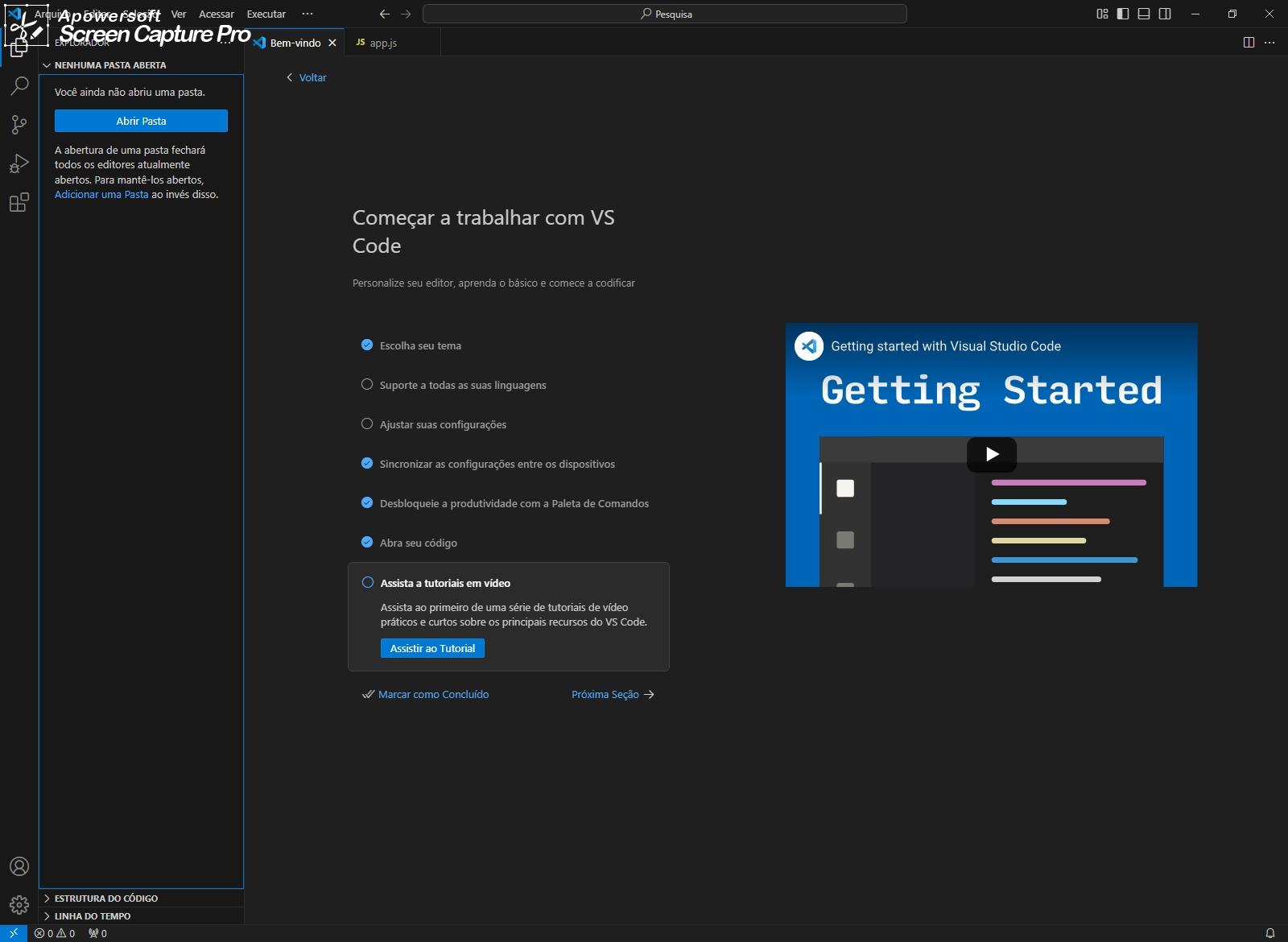Toggle 'Sincronizar as configurações' step checkmark
The width and height of the screenshot is (1288, 942).
(367, 463)
